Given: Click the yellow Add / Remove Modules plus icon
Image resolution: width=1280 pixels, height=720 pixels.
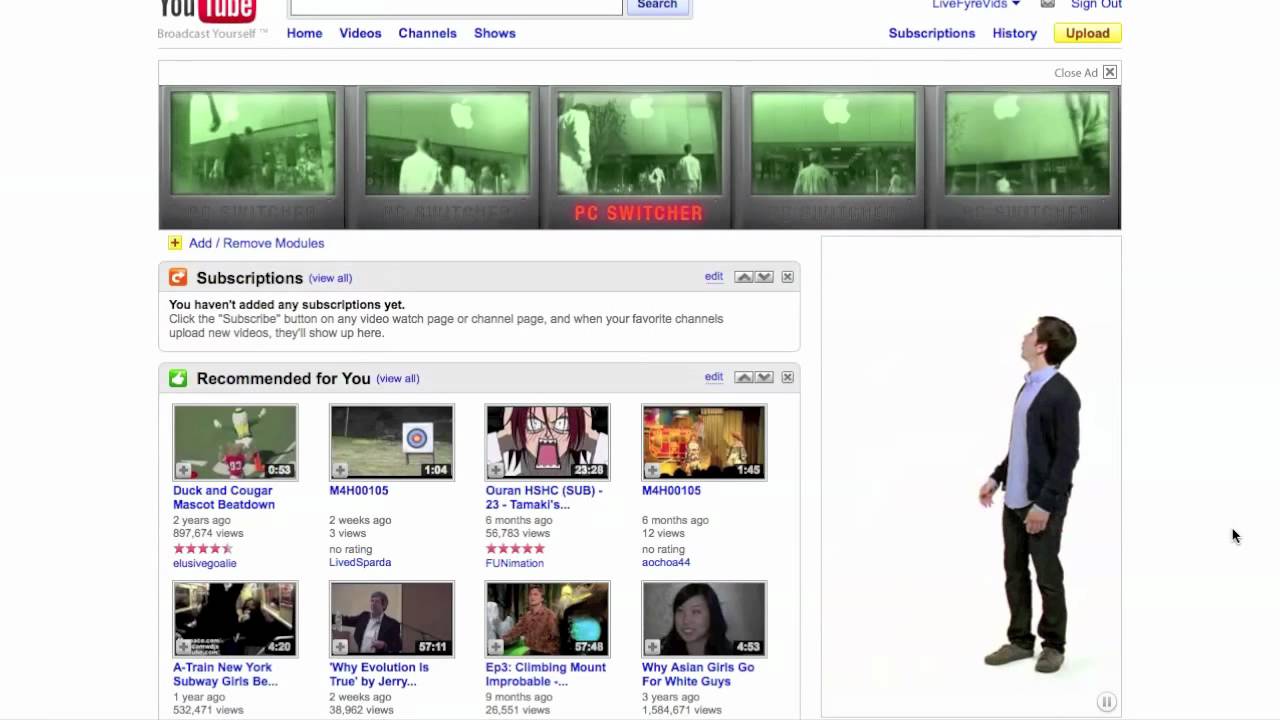Looking at the screenshot, I should tap(175, 243).
